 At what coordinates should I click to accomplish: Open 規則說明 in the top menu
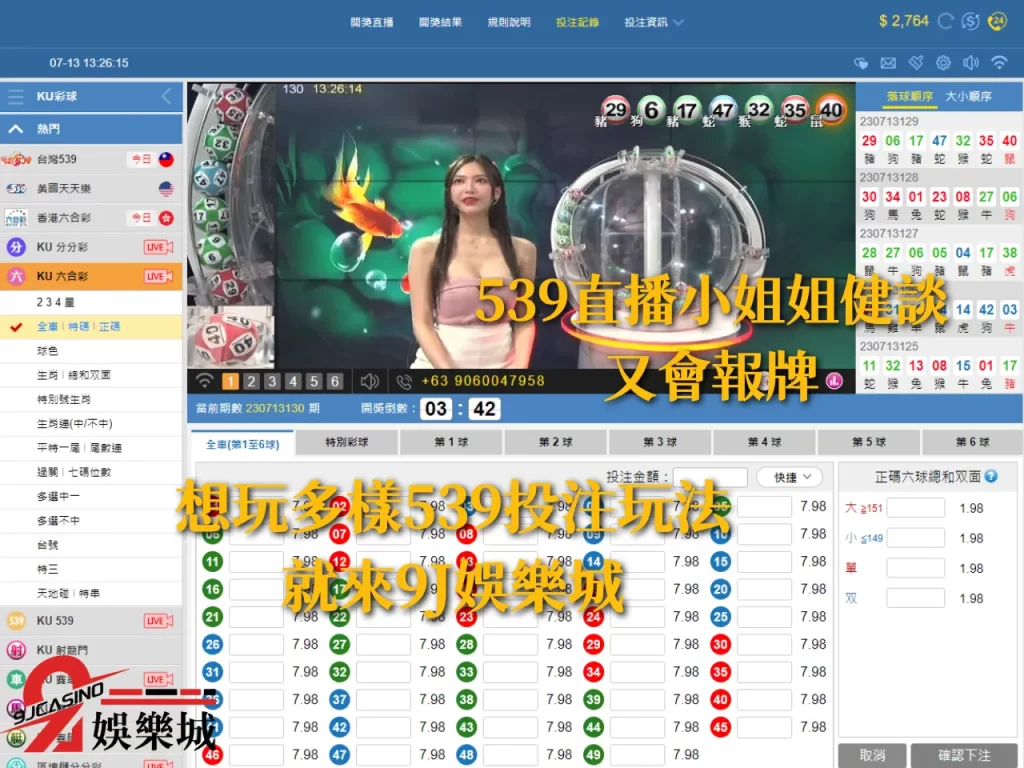click(509, 22)
